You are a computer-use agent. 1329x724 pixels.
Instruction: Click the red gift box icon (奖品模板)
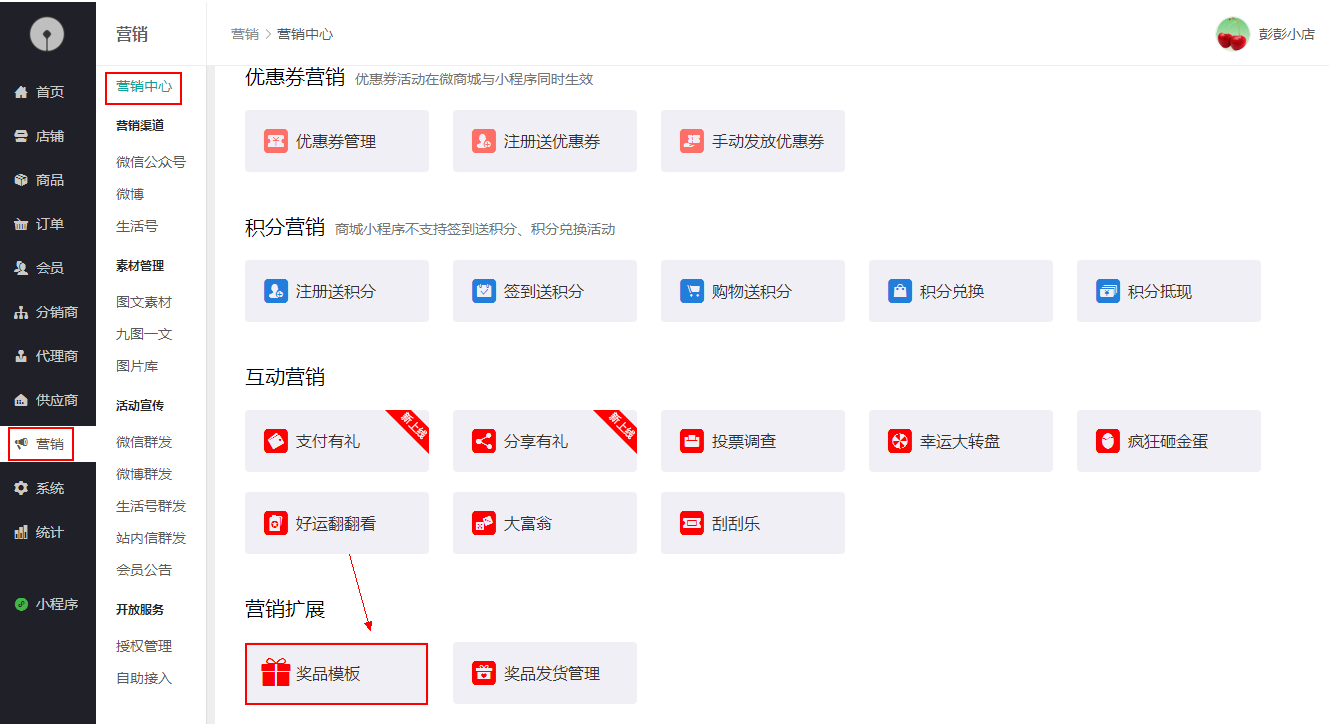click(x=275, y=673)
